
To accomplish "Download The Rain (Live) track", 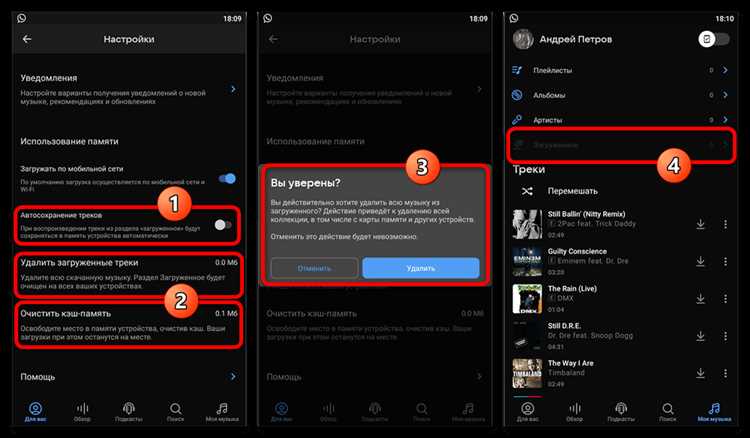I will pos(701,299).
